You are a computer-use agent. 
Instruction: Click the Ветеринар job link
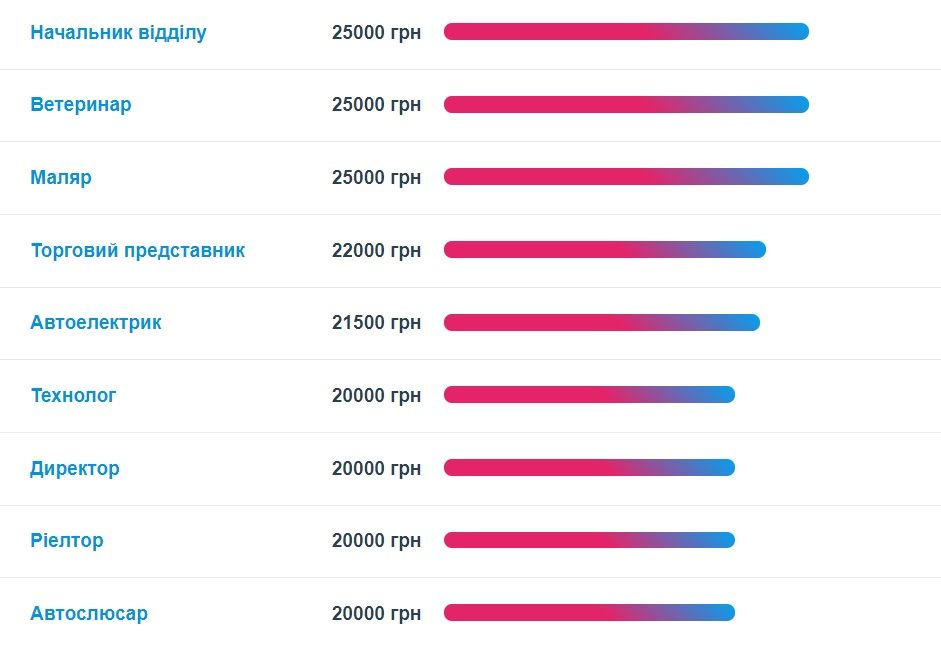[81, 105]
